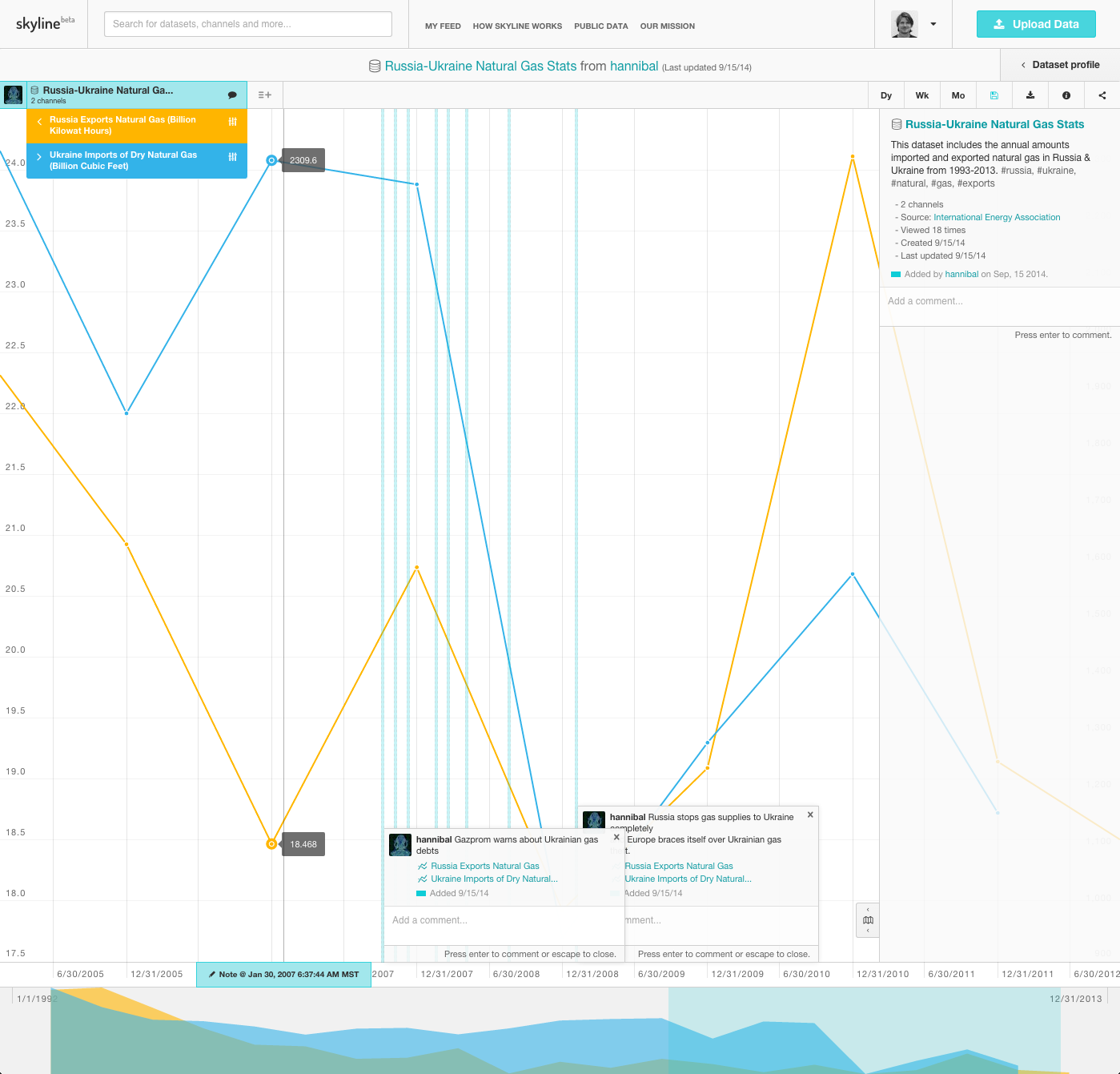
Task: Open hannibal link in Added by line
Action: click(x=961, y=274)
